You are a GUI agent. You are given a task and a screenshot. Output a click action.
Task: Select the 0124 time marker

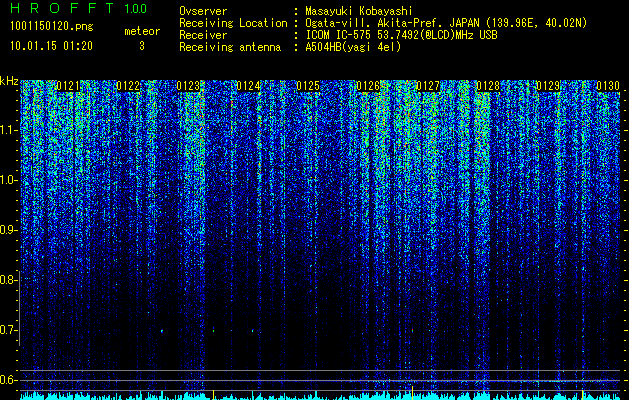coord(248,86)
